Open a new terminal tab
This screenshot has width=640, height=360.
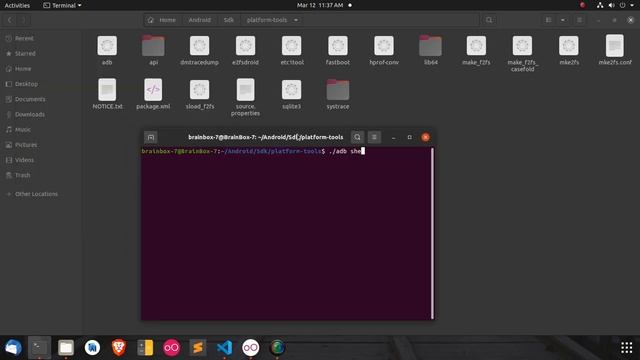click(151, 137)
